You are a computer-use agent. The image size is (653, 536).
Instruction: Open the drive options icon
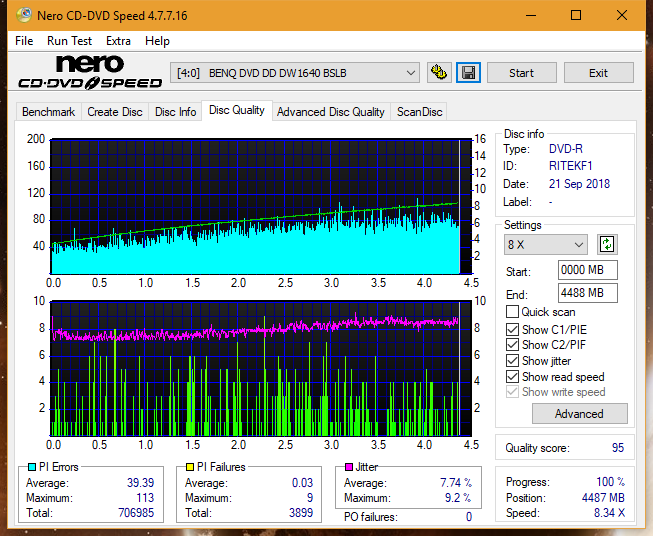click(x=439, y=73)
